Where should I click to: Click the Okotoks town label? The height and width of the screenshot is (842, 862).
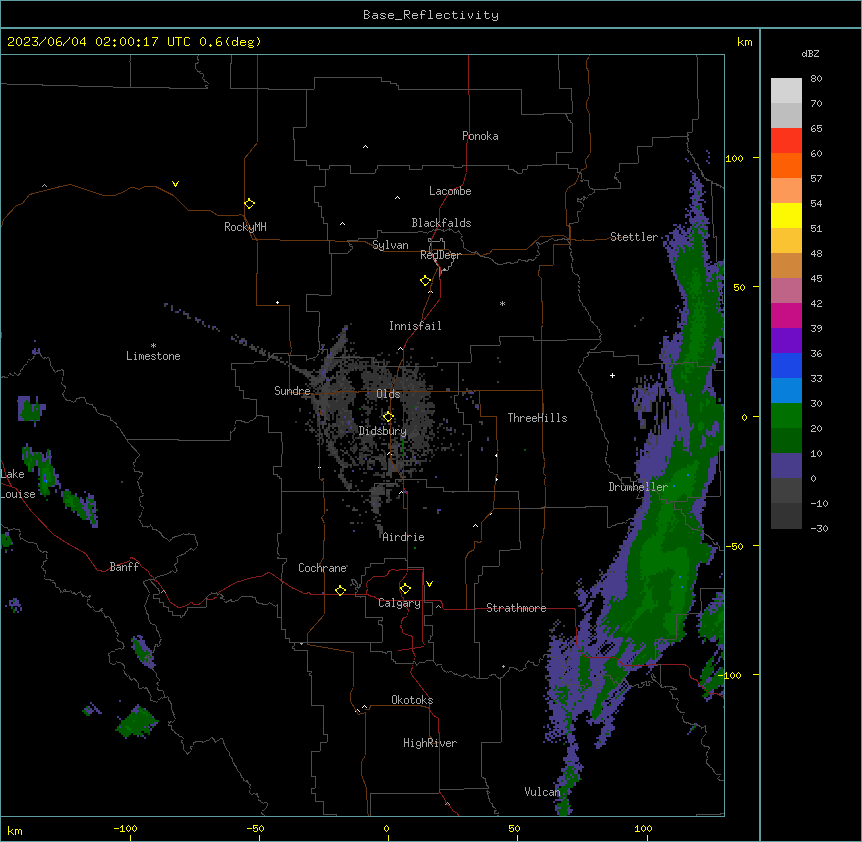[x=412, y=700]
